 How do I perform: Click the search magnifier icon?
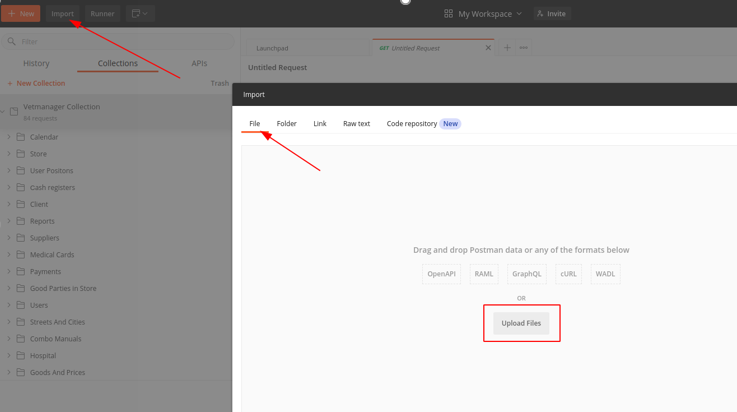coord(12,41)
